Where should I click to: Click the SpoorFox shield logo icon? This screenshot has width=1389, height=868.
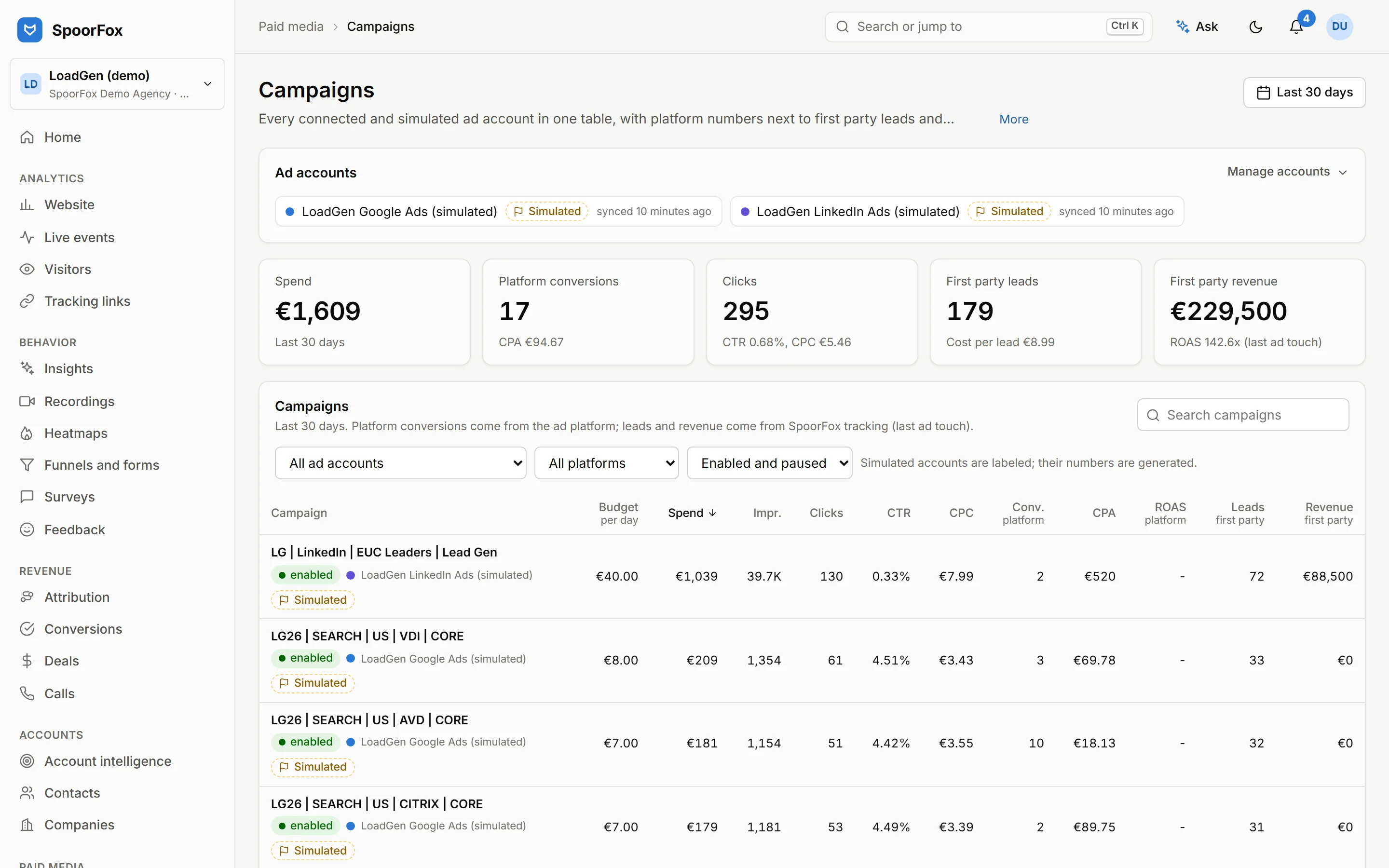pos(30,30)
